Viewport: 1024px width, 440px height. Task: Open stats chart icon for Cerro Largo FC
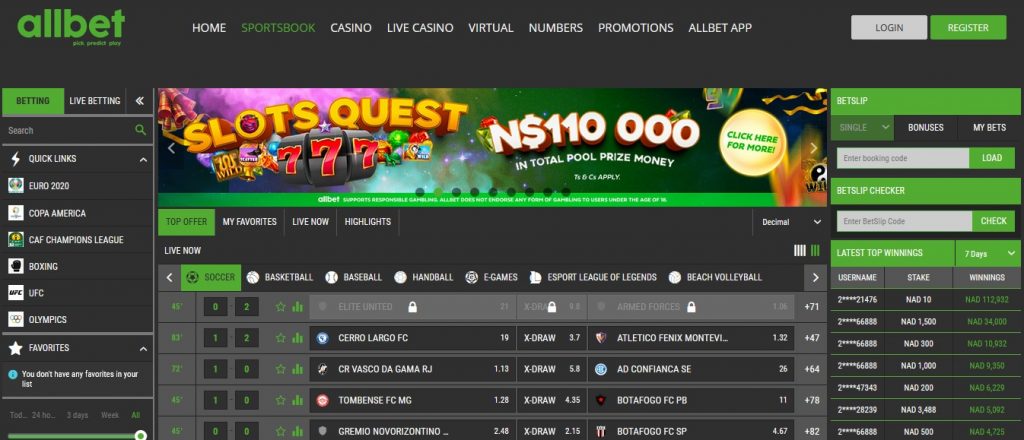298,338
